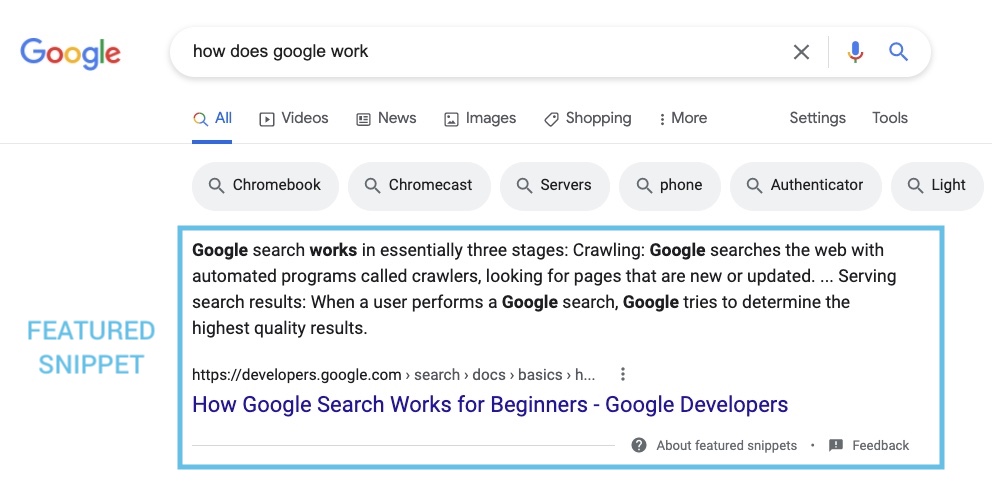
Task: Switch to the Images tab
Action: 480,118
